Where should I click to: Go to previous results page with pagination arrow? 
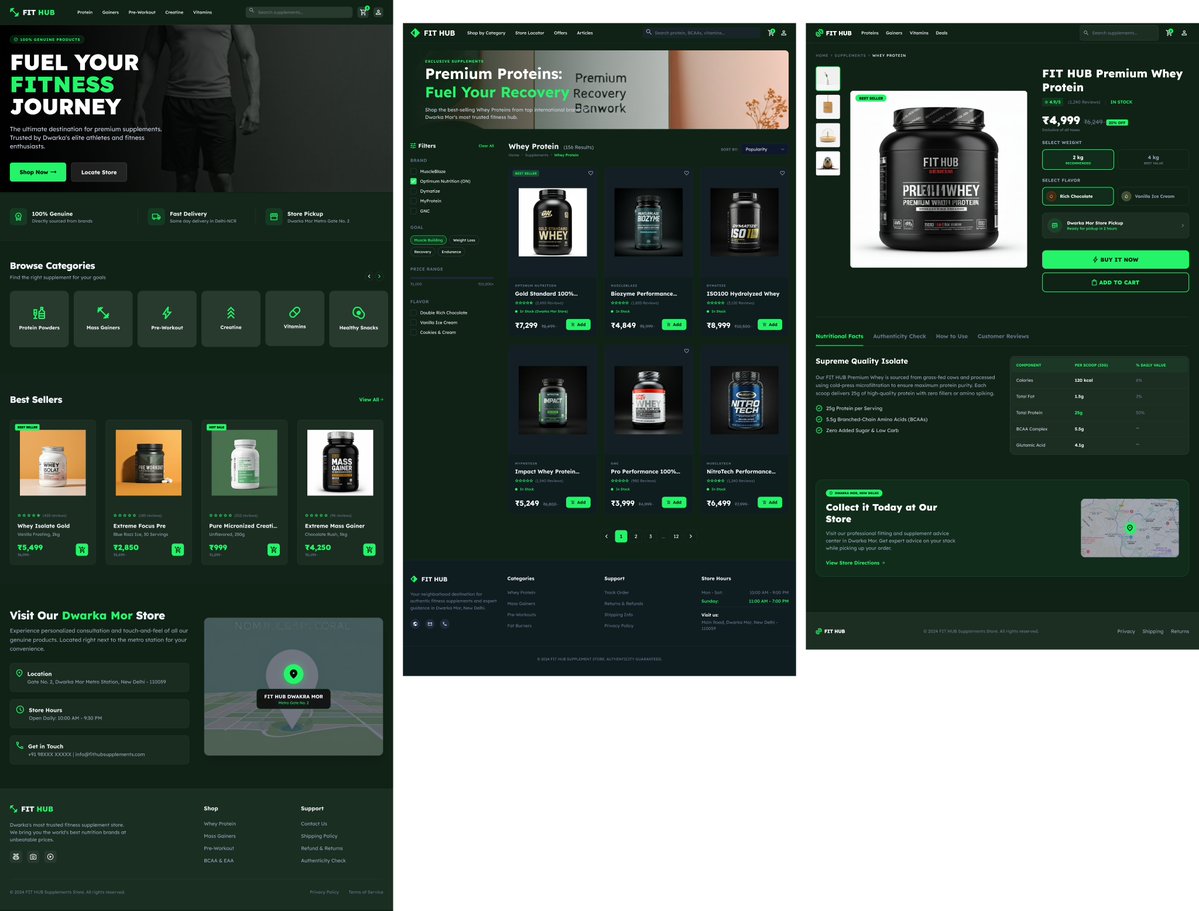coord(606,536)
